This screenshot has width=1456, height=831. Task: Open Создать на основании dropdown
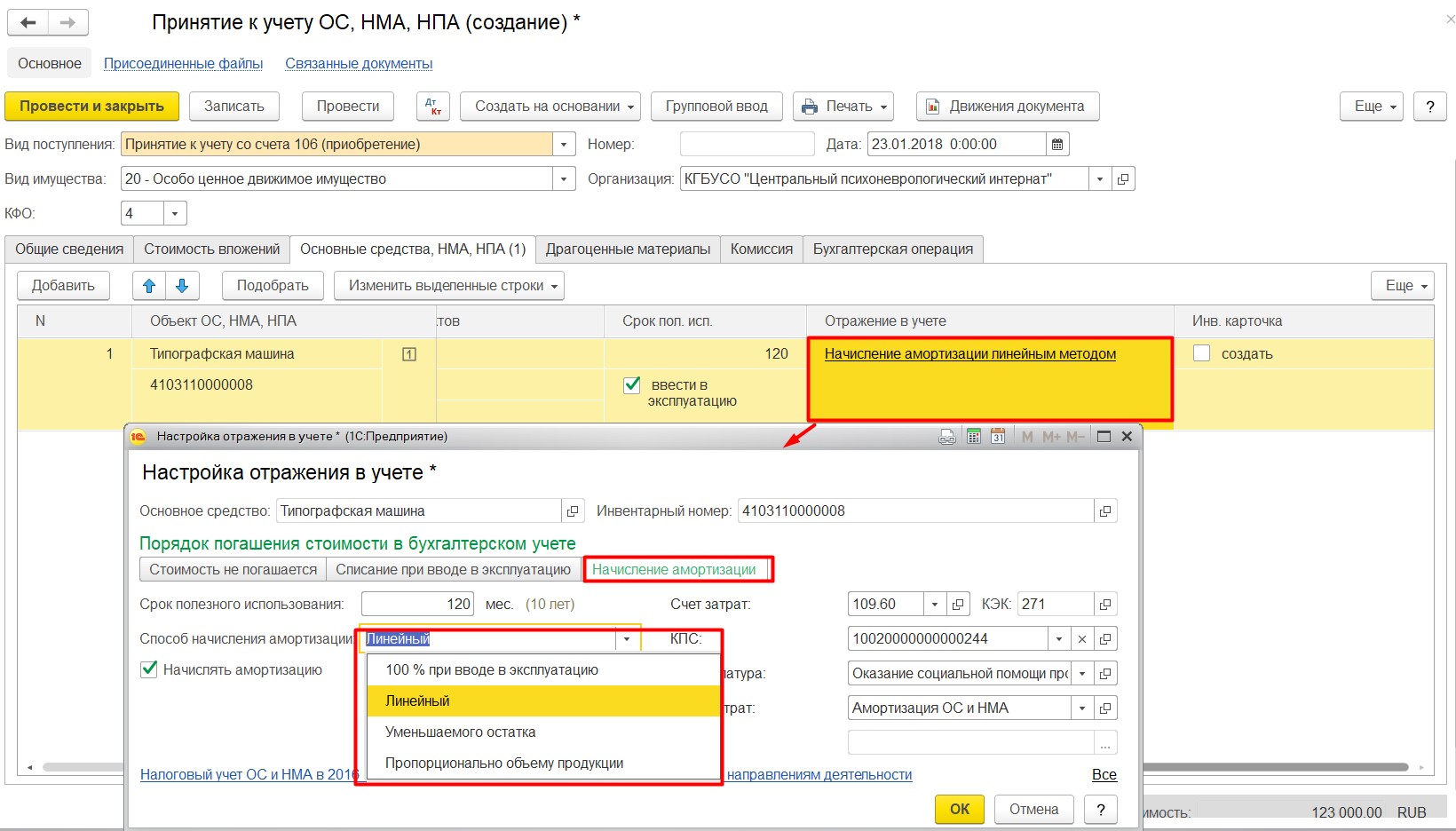click(550, 107)
